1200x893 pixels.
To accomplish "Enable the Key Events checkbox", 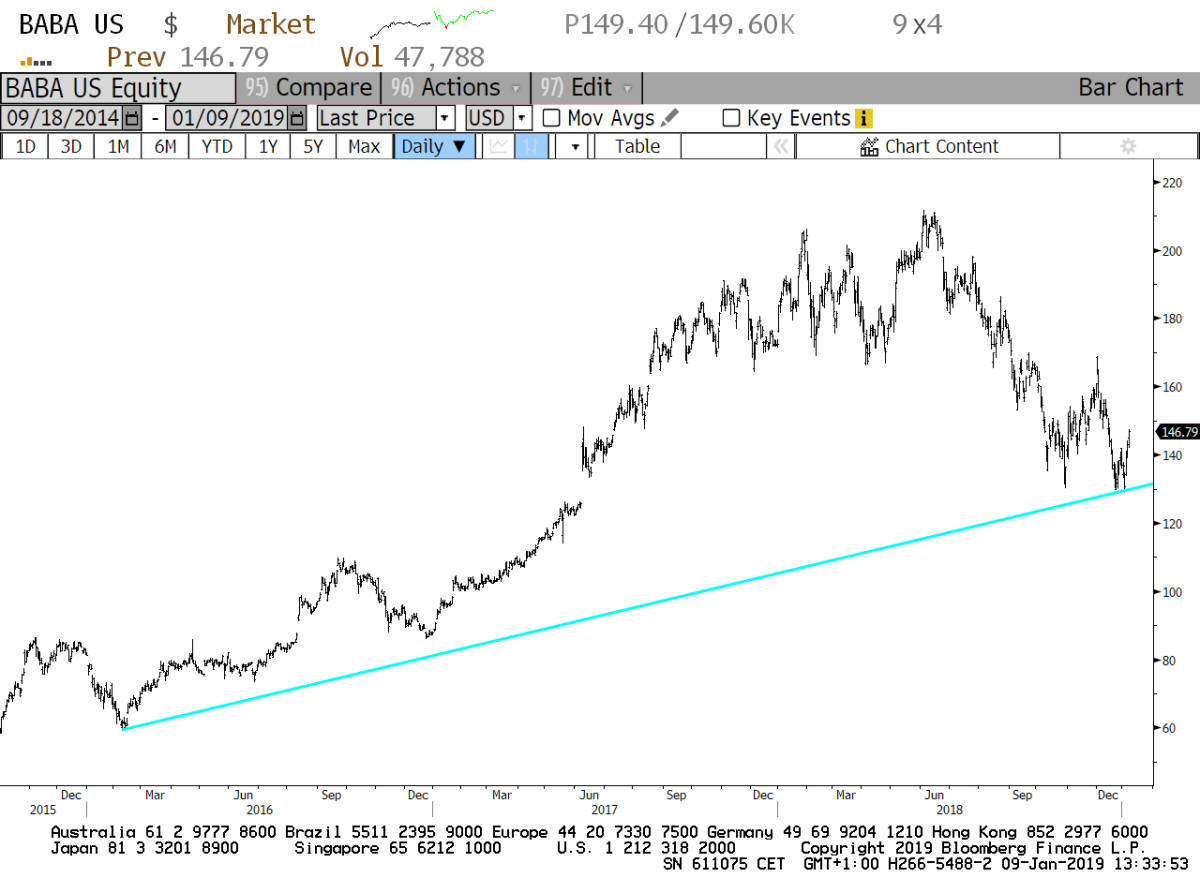I will (731, 118).
